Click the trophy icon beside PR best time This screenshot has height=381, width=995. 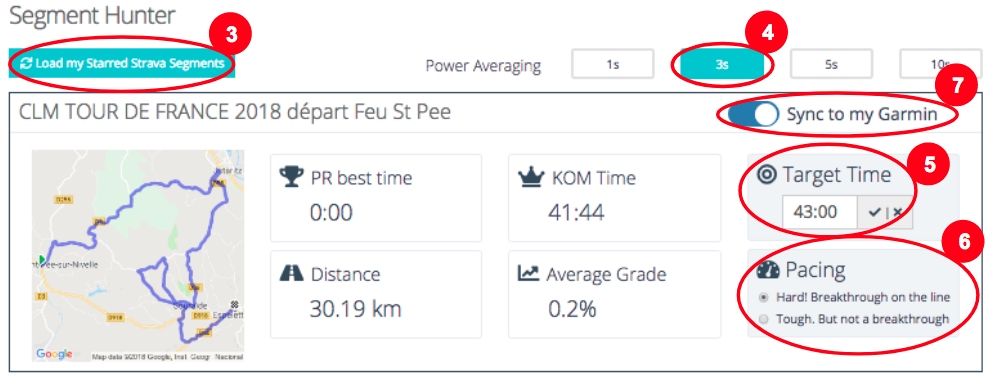tap(291, 177)
